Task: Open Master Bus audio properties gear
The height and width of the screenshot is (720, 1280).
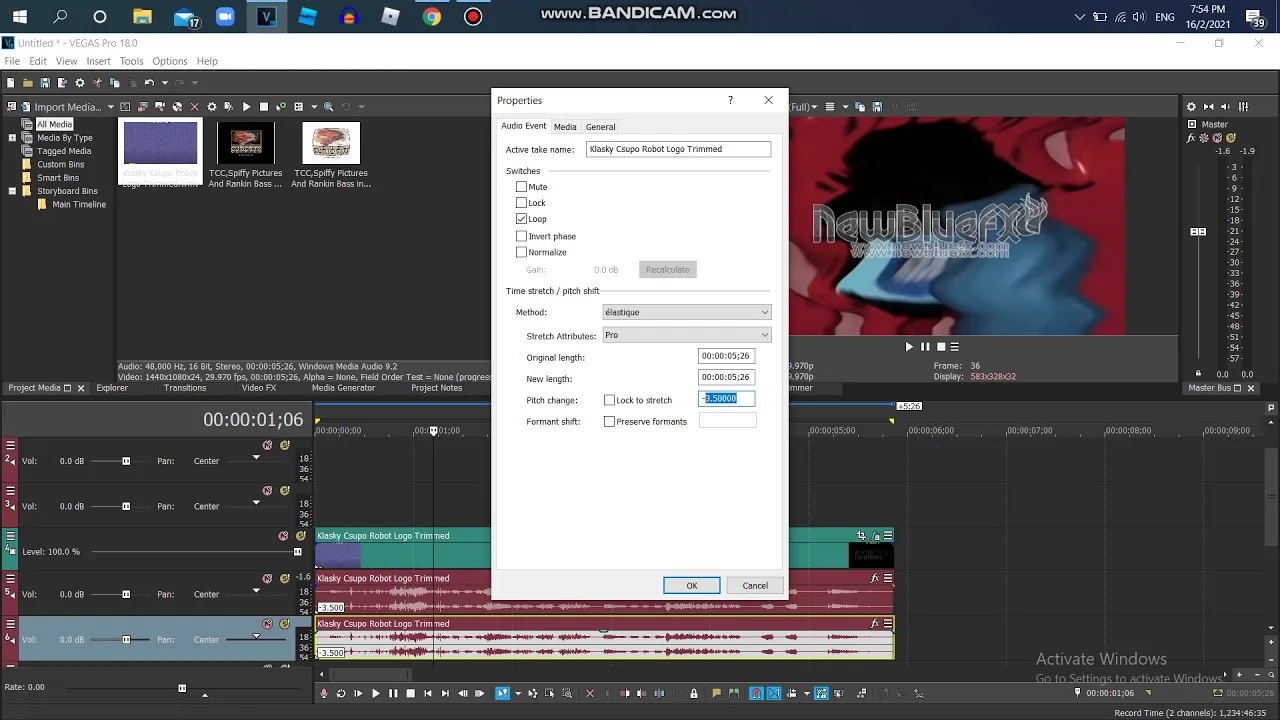Action: (1191, 107)
